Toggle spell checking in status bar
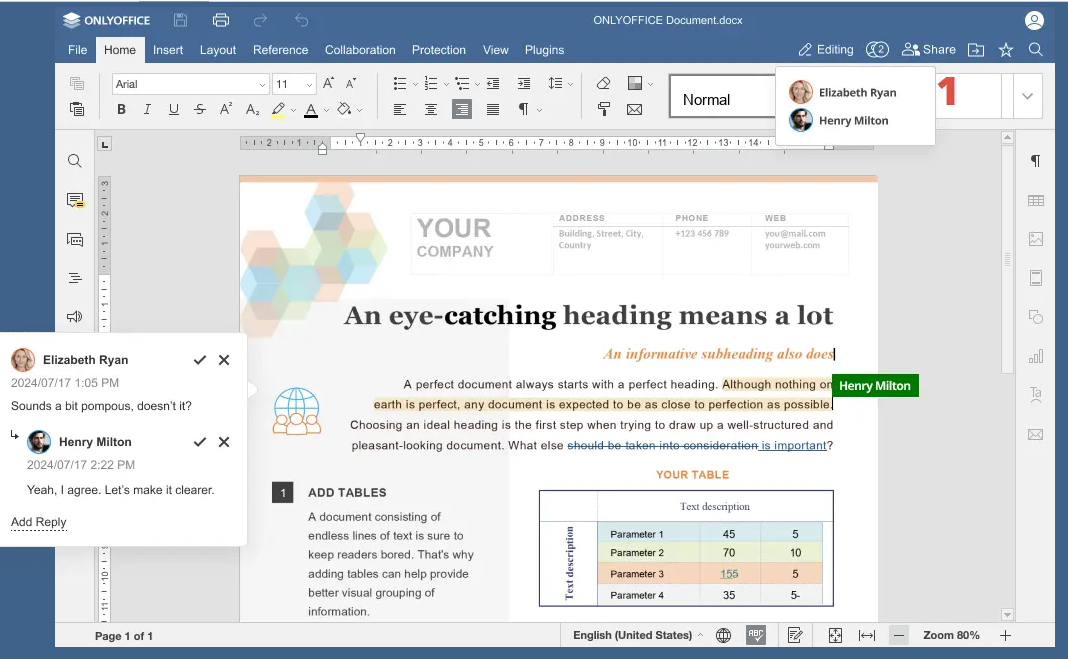 click(756, 635)
